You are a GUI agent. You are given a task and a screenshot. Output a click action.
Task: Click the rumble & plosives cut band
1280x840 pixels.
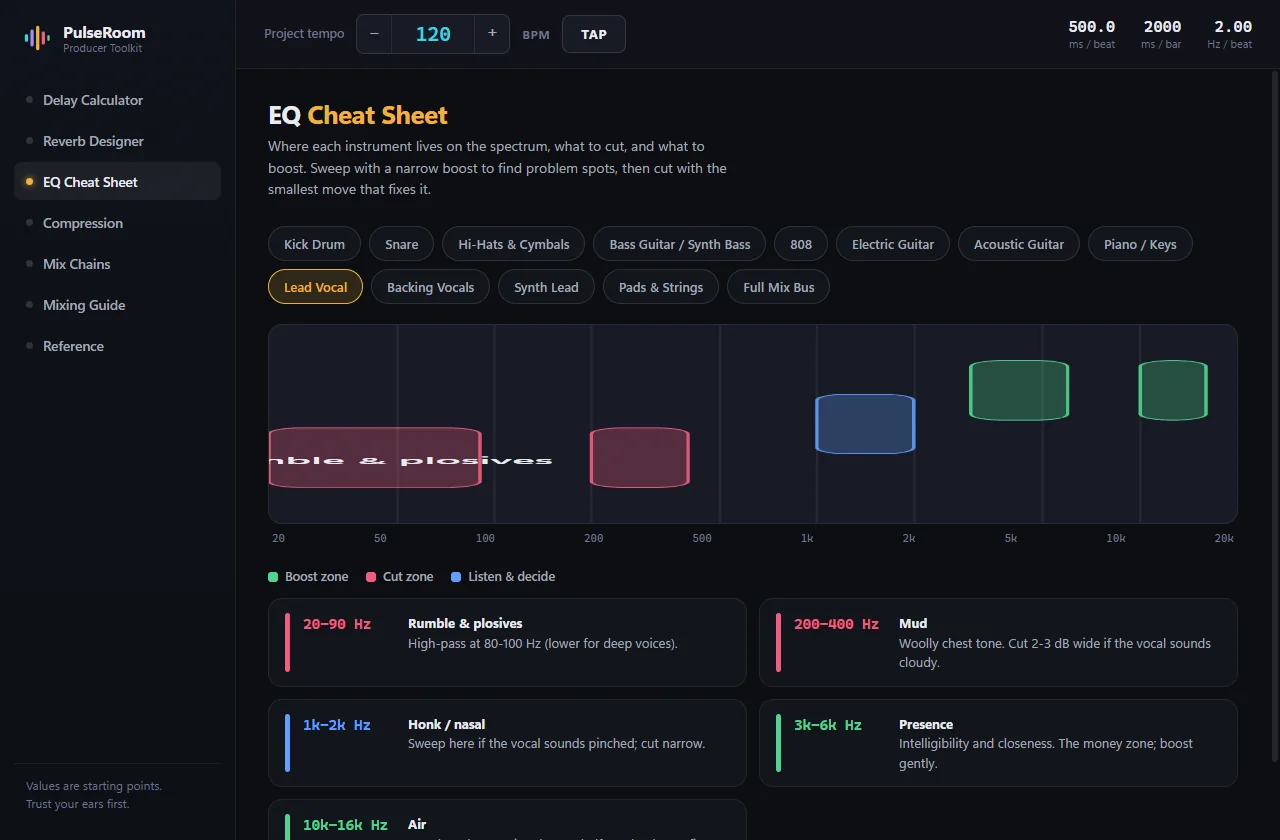[375, 458]
